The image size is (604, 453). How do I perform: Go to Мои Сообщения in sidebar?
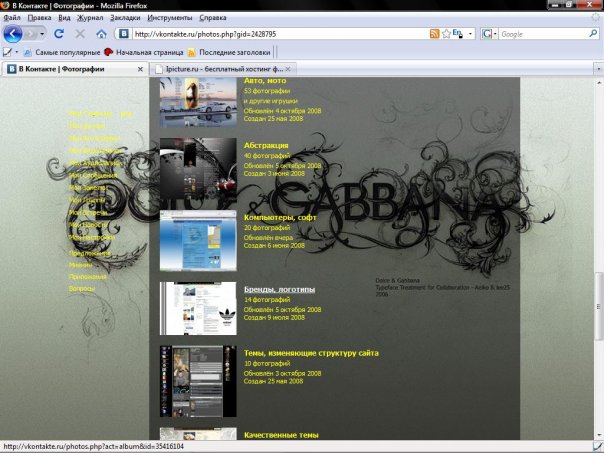point(93,175)
